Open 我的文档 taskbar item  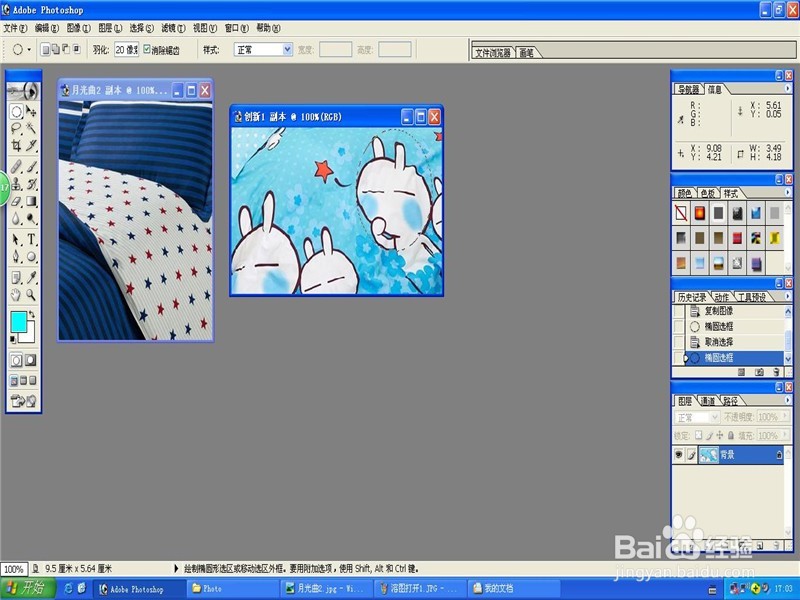pos(514,588)
